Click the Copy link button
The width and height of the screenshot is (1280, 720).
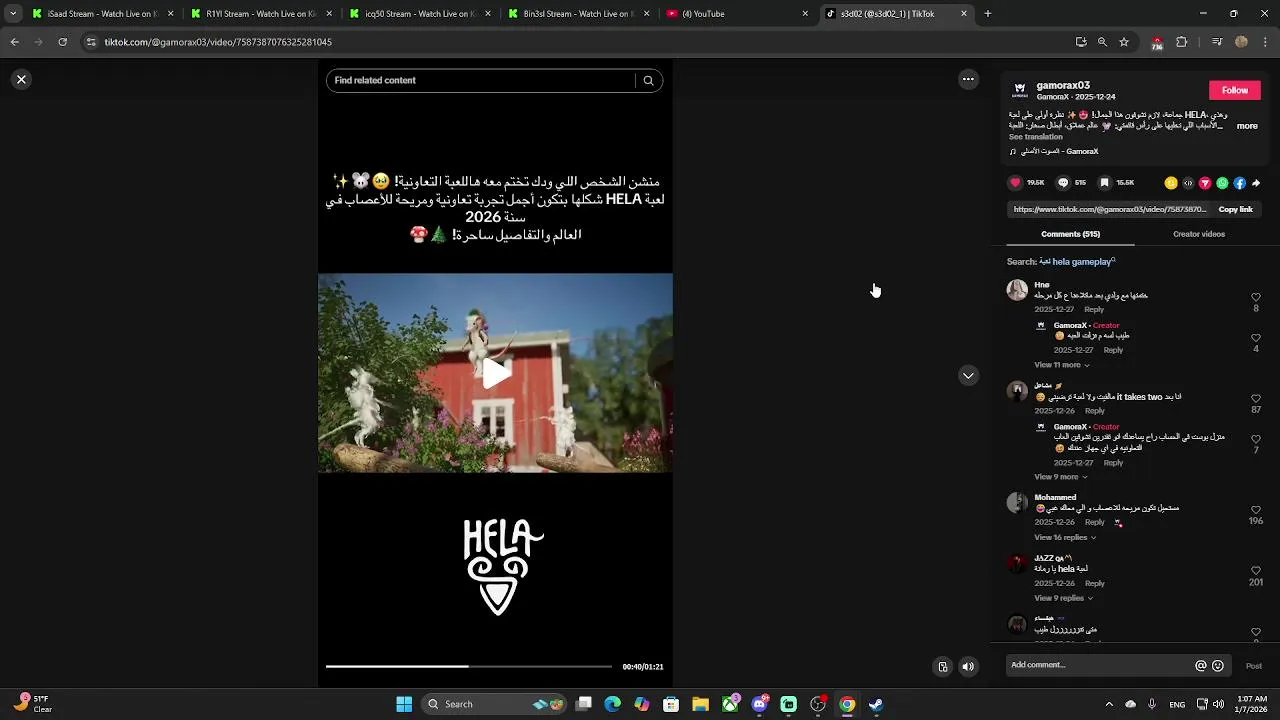tap(1235, 210)
